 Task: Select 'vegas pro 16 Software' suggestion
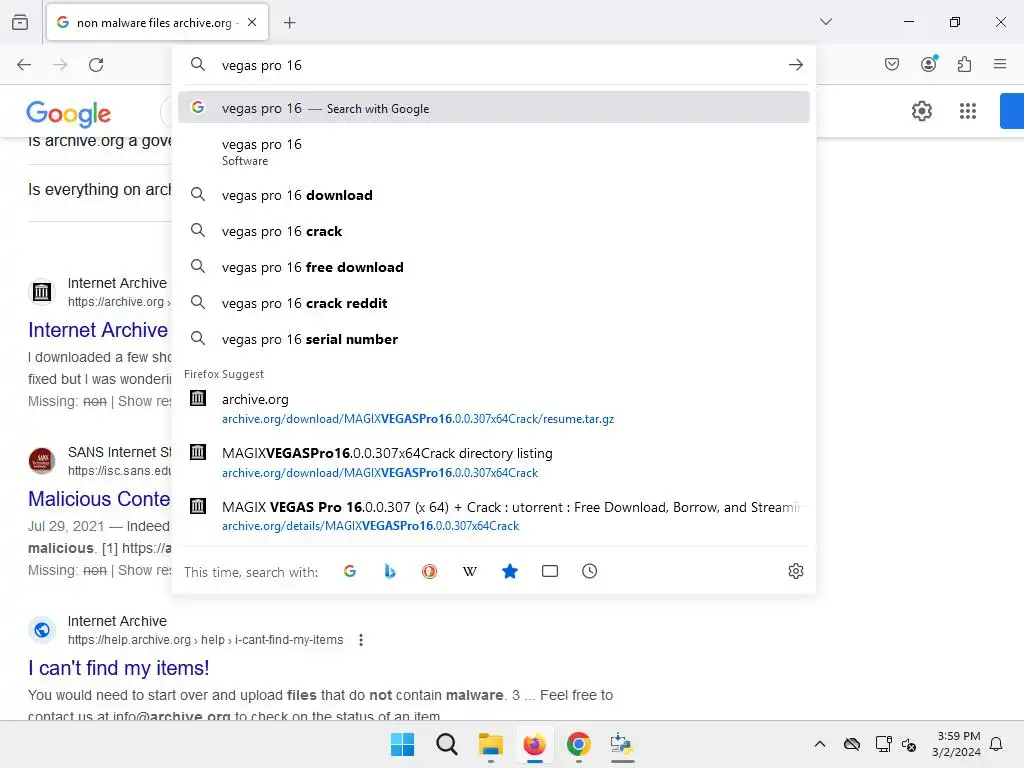tap(494, 152)
